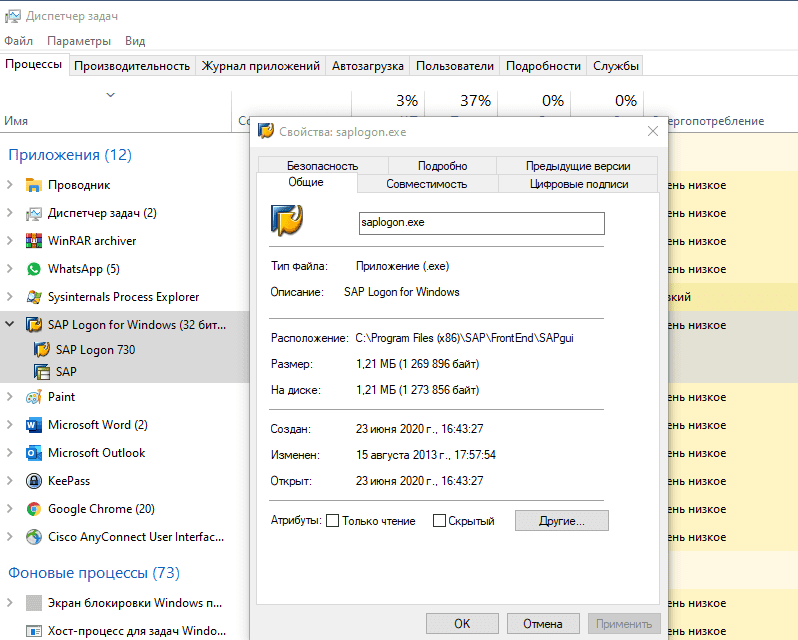Open the Параметры menu

click(x=79, y=41)
